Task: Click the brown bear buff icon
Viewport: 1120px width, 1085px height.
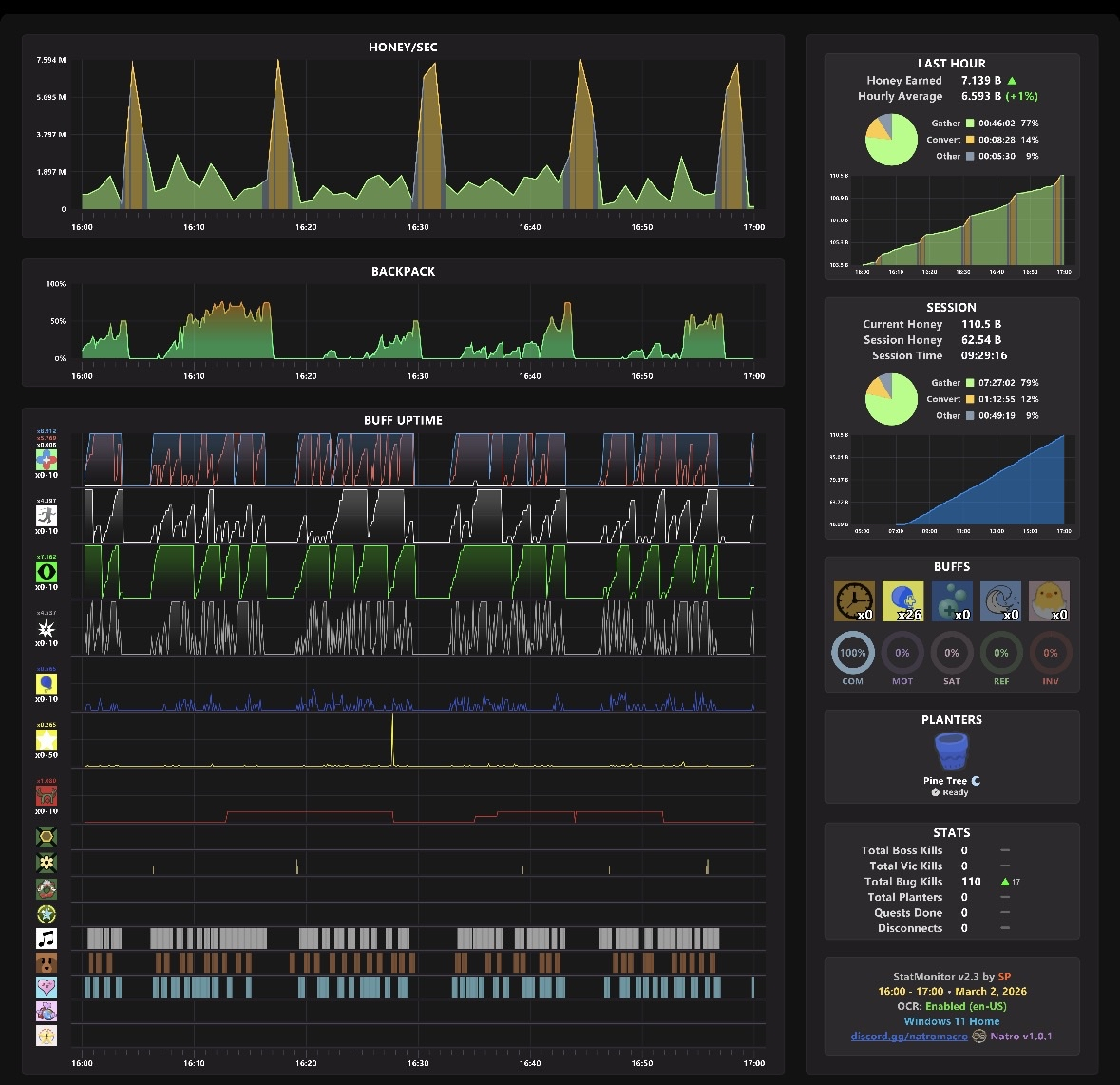Action: pyautogui.click(x=47, y=963)
